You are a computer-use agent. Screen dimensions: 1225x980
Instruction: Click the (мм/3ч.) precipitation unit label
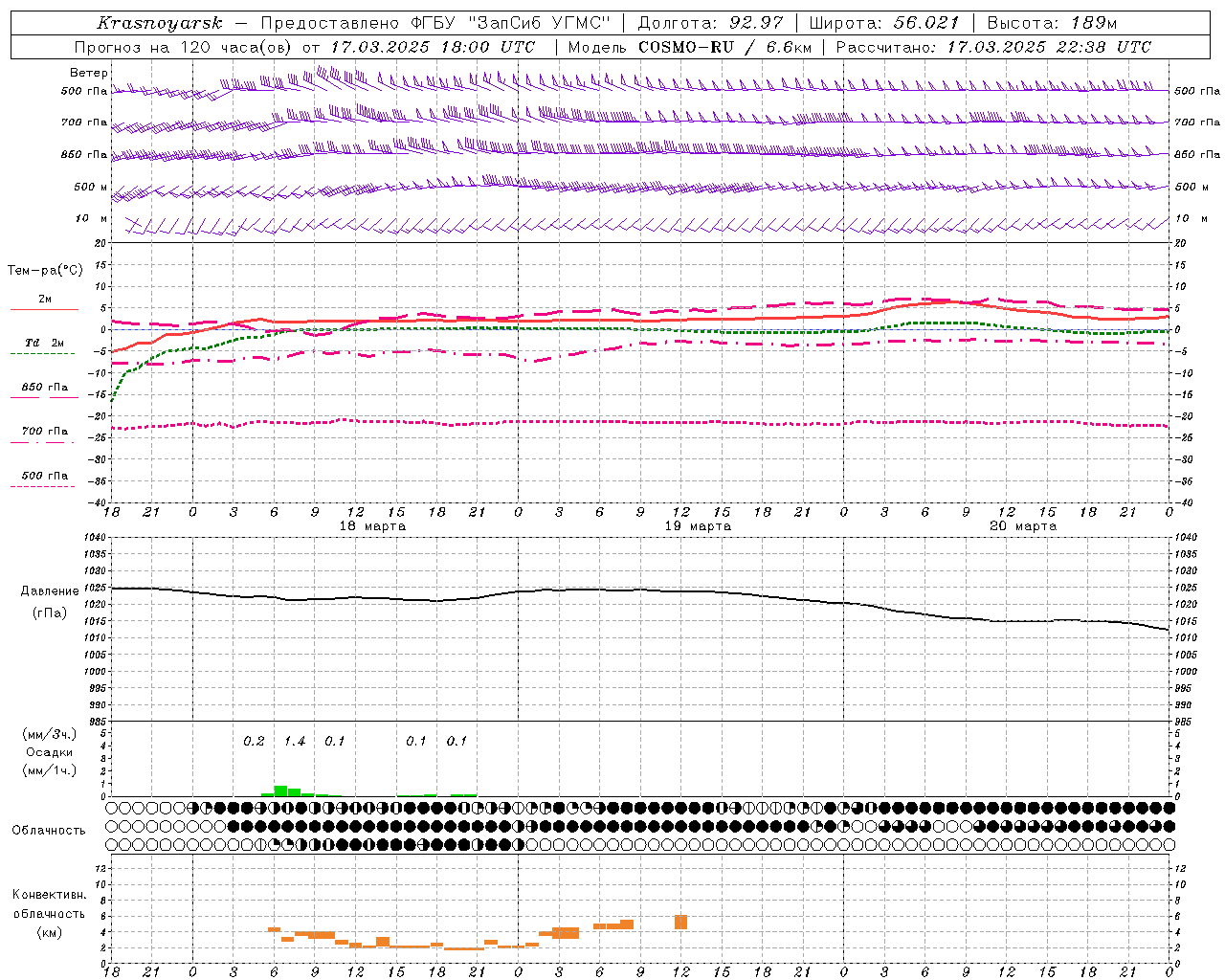[x=49, y=734]
